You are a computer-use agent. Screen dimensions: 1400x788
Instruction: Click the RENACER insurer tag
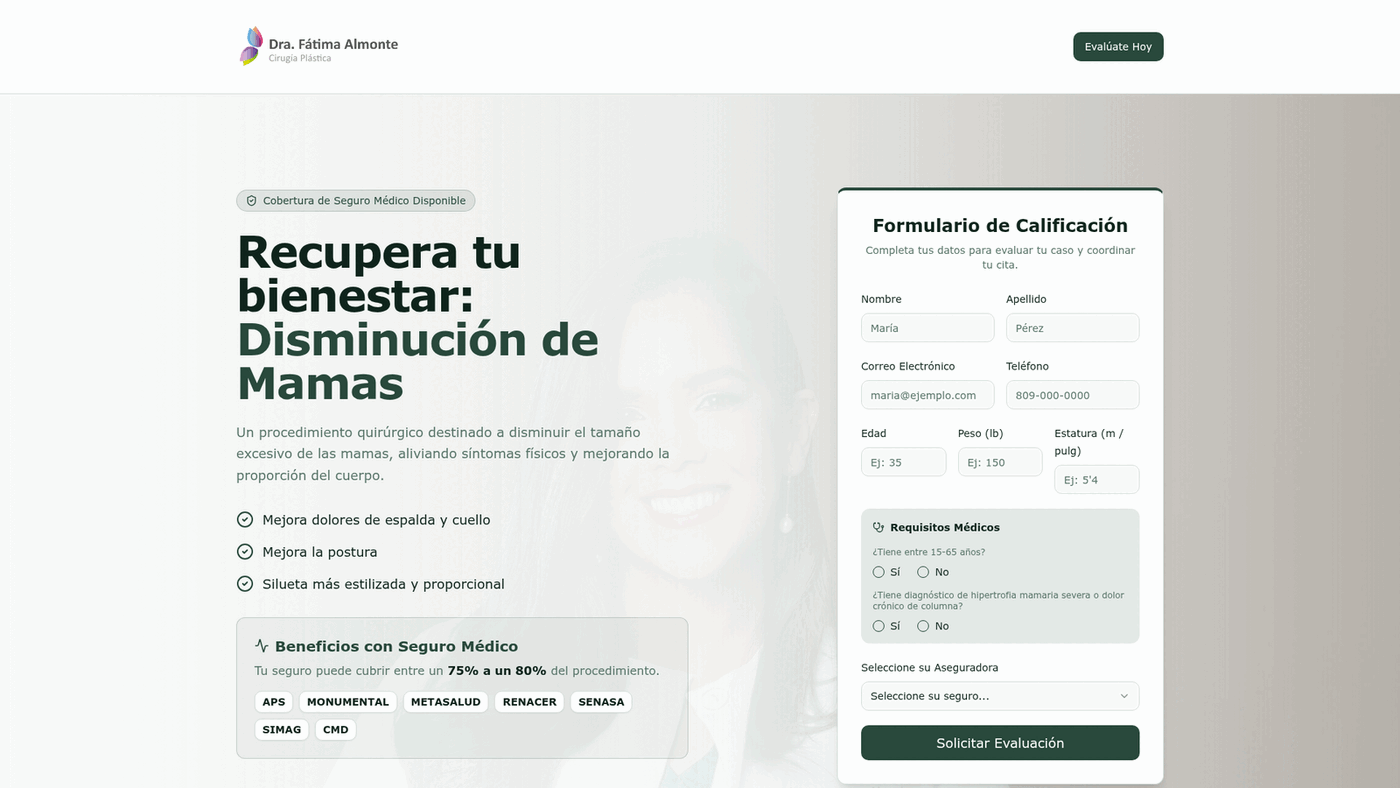(x=530, y=702)
